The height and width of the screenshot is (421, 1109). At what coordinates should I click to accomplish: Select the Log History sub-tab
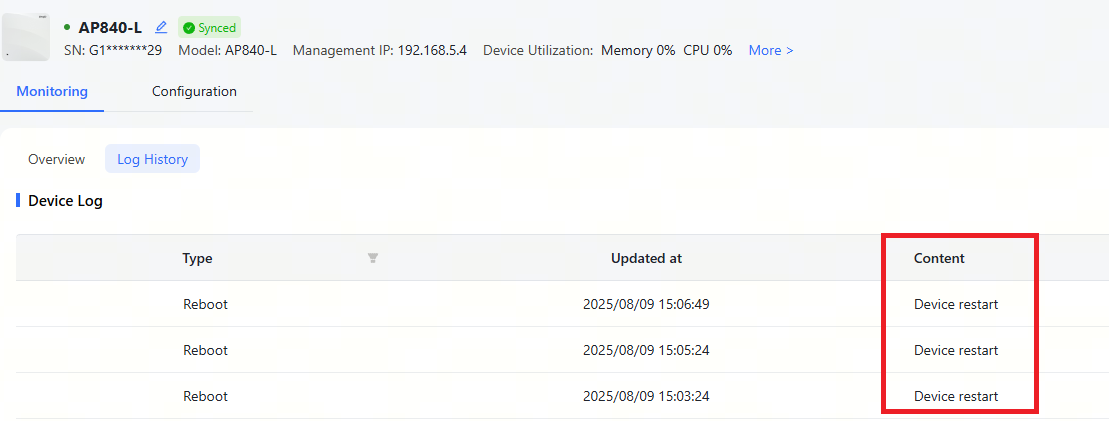[152, 159]
